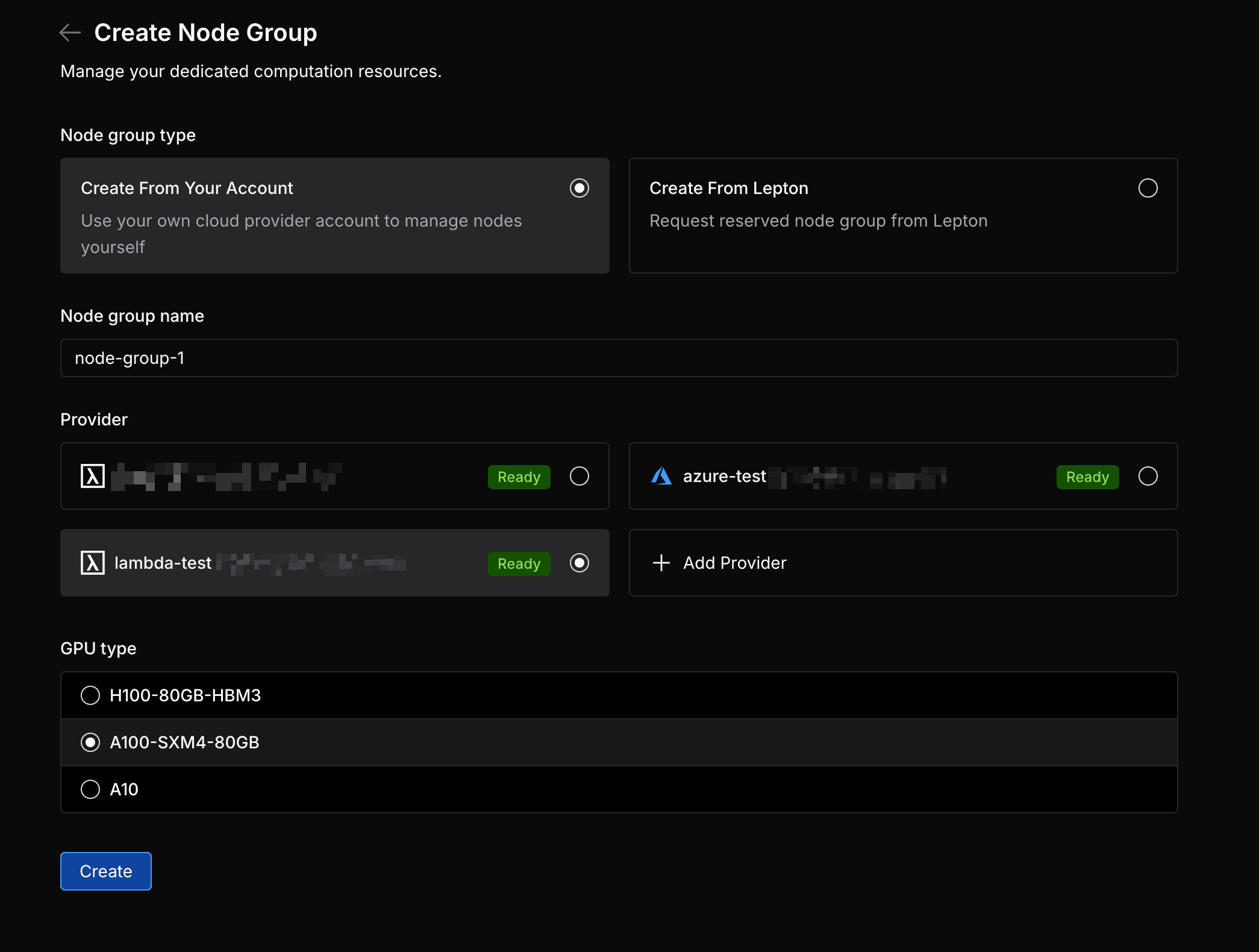Select the Create From Lepton option
Screen dimensions: 1259x952
1148,188
